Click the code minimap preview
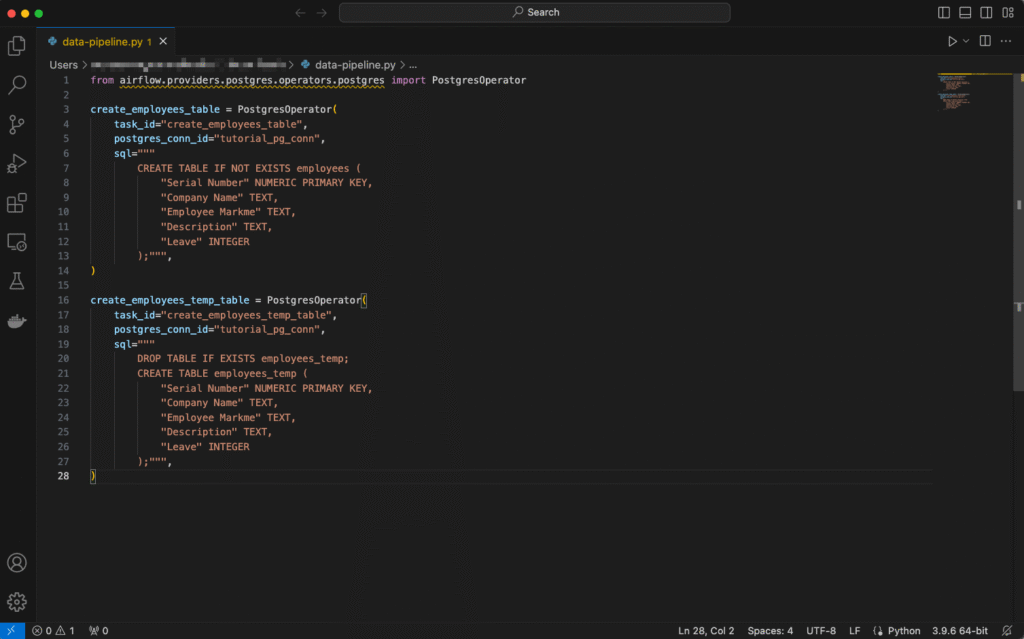Screen dimensions: 1024x639 [957, 91]
